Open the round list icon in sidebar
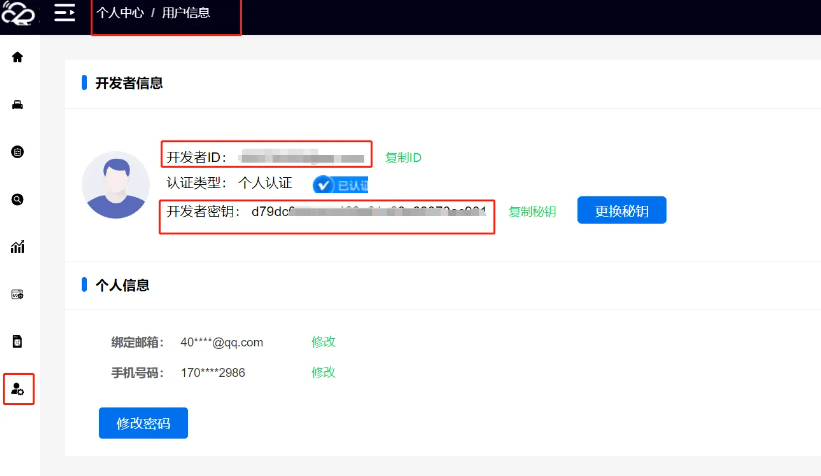 (17, 152)
